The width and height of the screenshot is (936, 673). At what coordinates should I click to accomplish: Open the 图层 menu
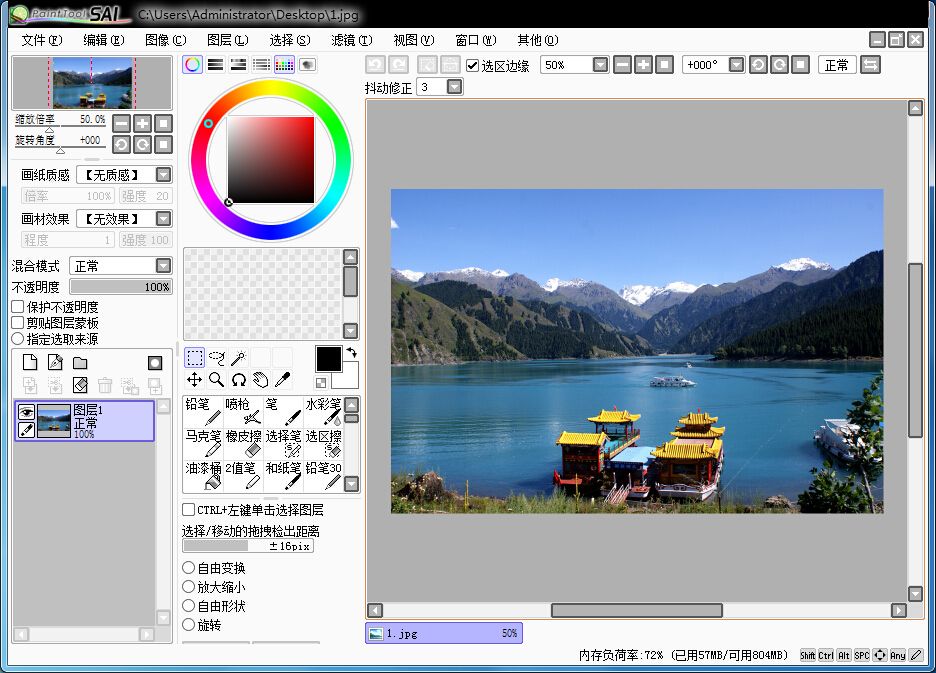tap(227, 40)
